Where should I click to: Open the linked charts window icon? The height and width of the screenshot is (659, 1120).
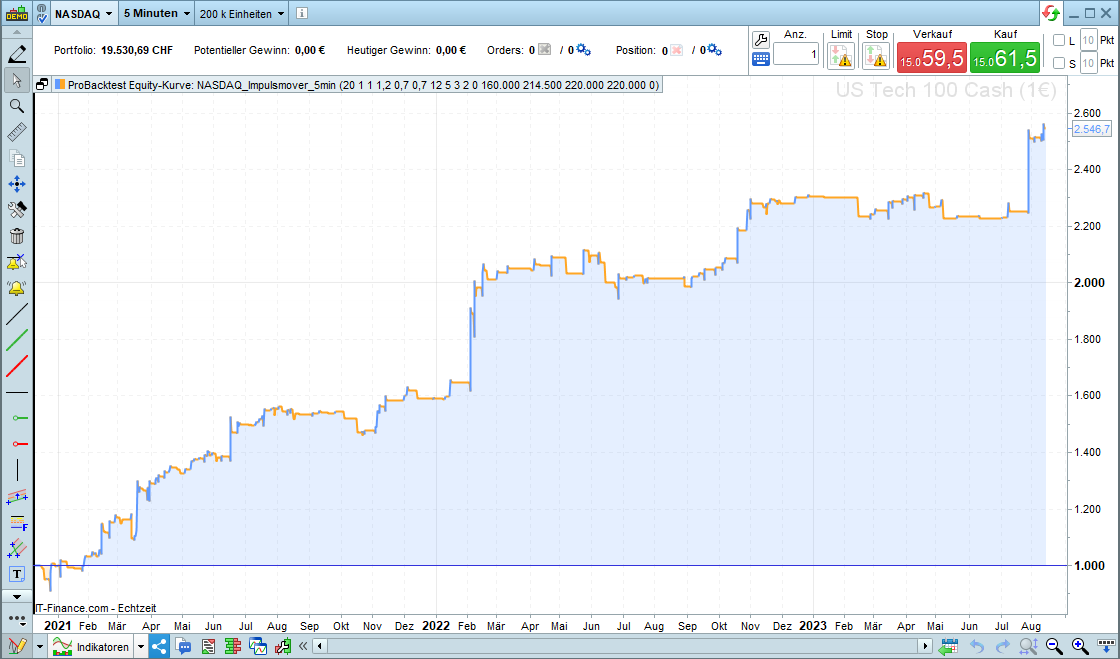258,647
